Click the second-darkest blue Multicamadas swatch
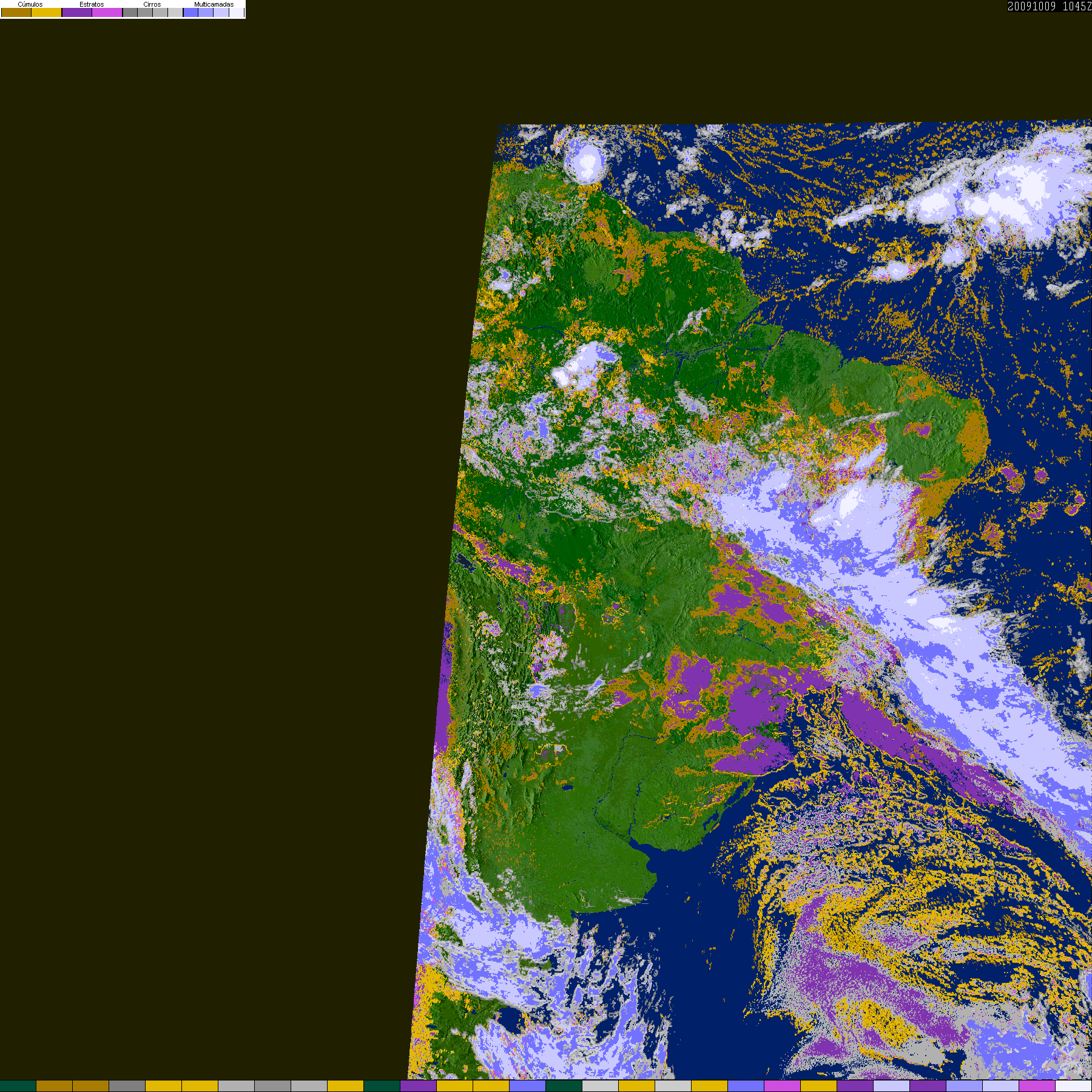This screenshot has height=1092, width=1092. [206, 12]
